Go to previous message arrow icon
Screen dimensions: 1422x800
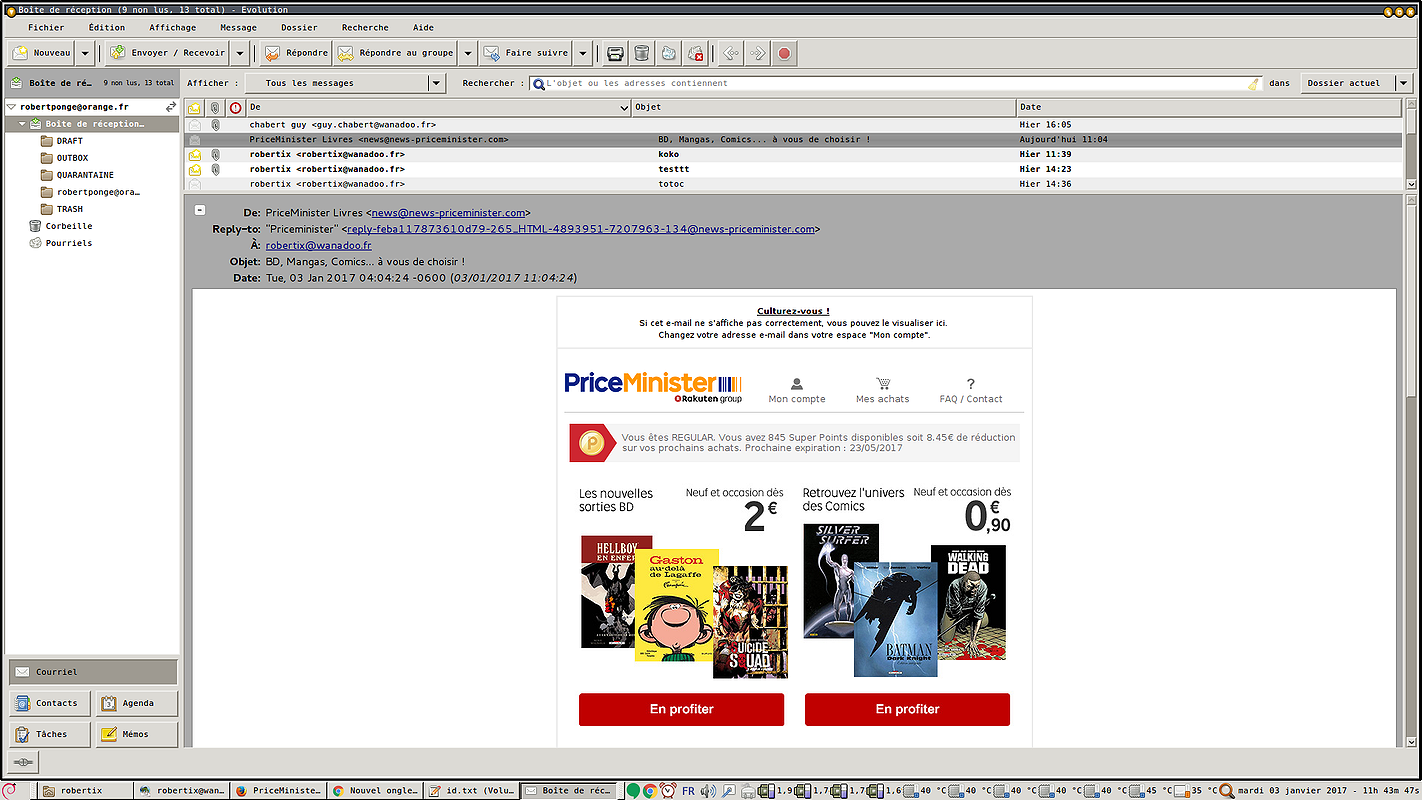[x=731, y=53]
